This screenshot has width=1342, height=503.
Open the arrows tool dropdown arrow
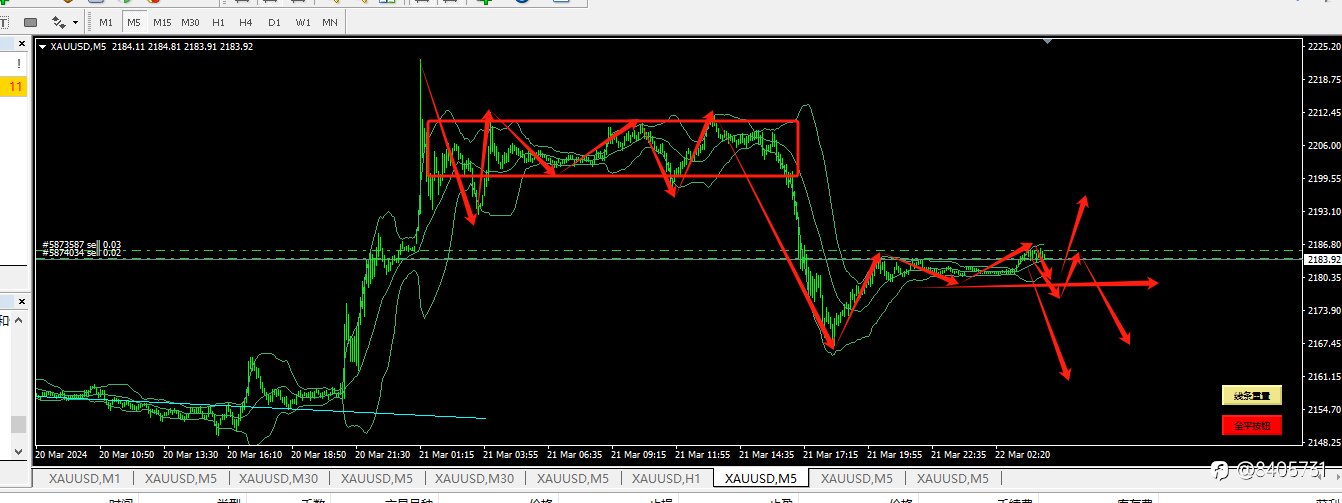pyautogui.click(x=76, y=22)
